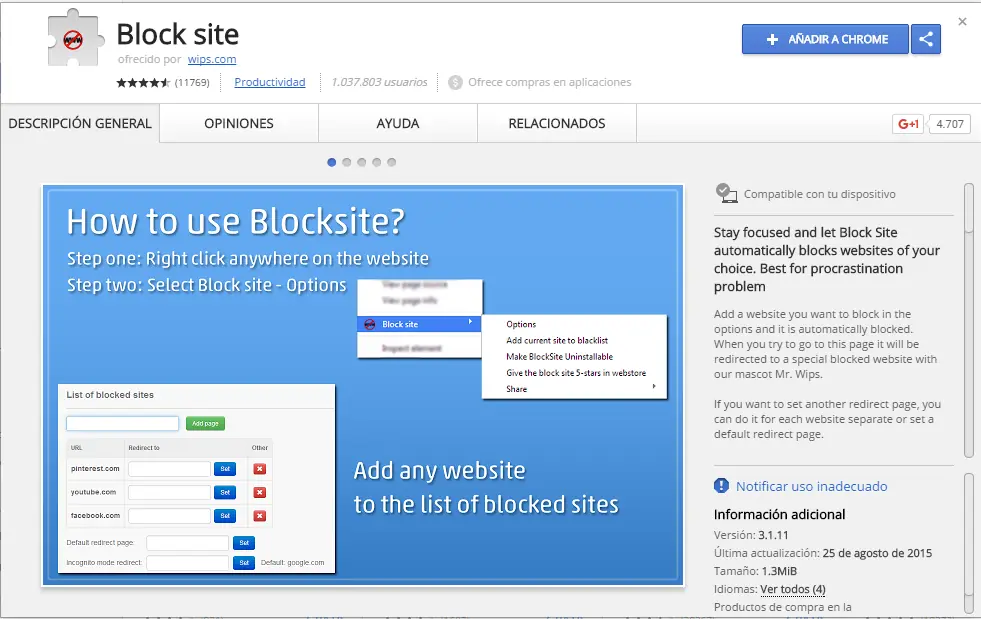Screen dimensions: 981x619
Task: Select the first screenshot carousel dot
Action: [332, 162]
